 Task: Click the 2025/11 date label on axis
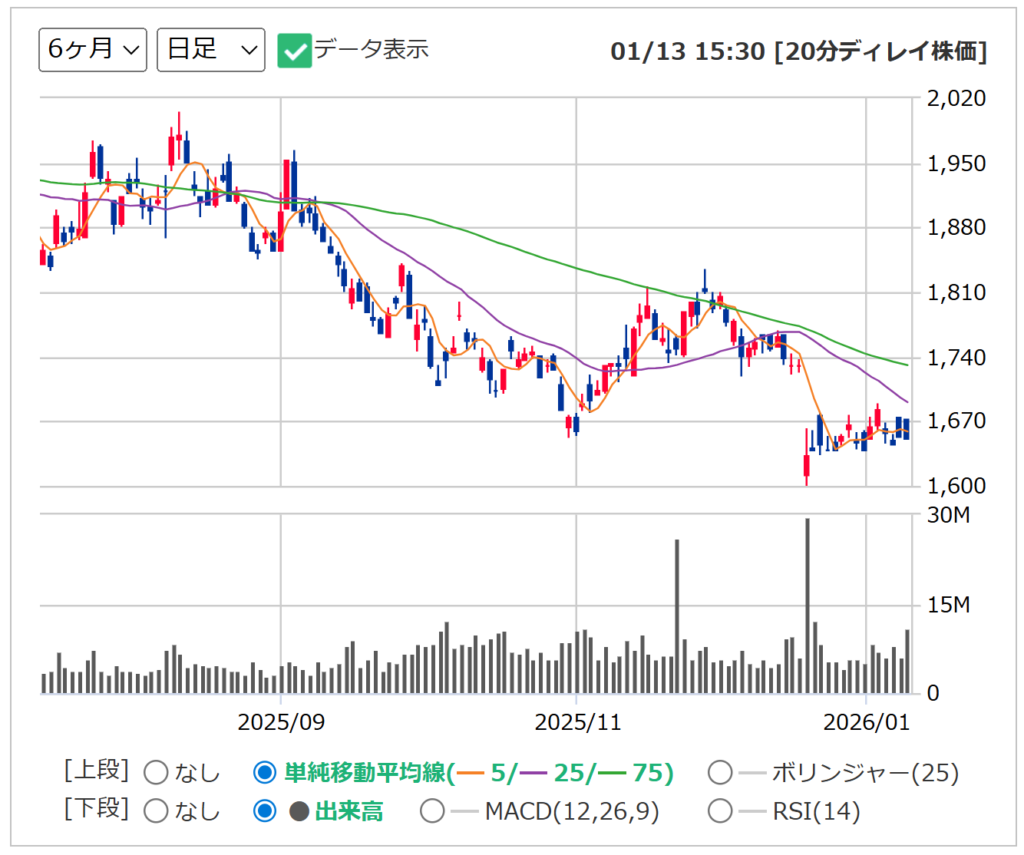point(576,722)
